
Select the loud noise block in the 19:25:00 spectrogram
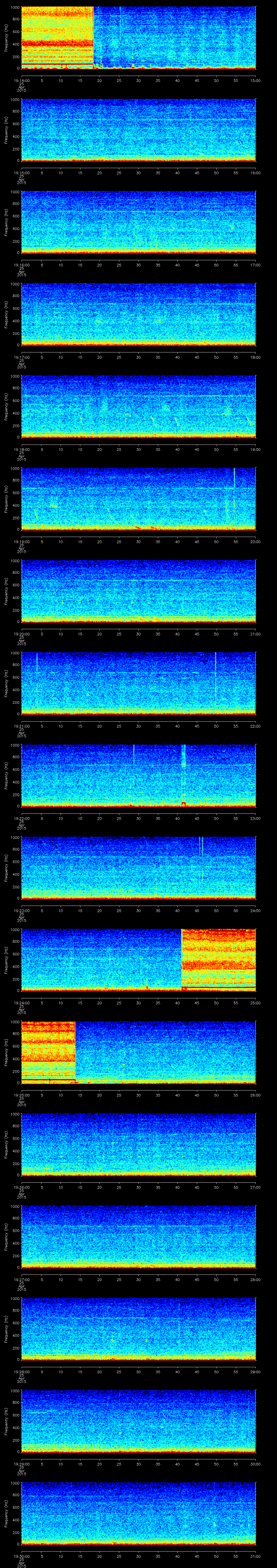point(48,1052)
